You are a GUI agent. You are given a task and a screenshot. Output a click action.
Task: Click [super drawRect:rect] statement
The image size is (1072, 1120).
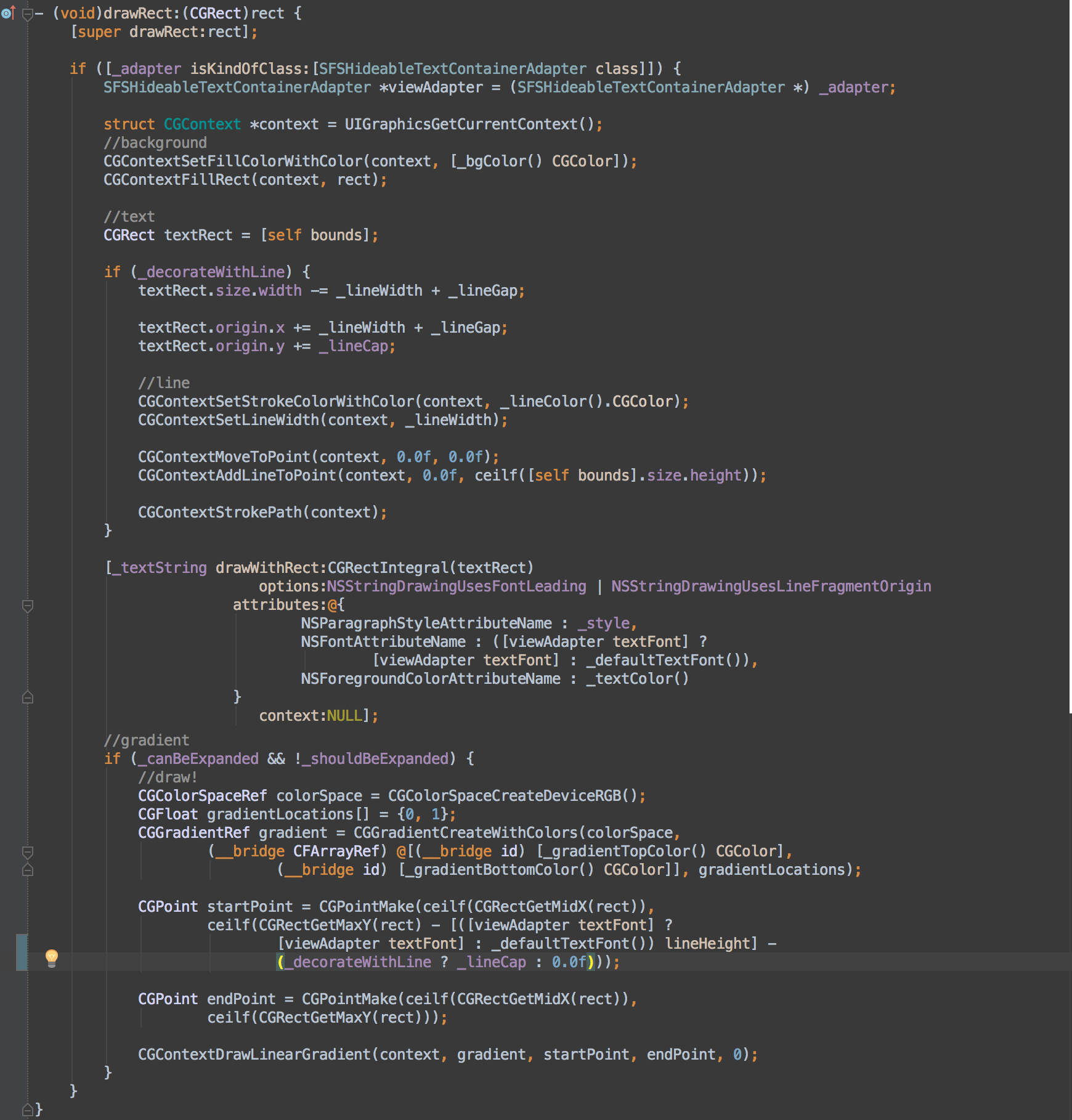coord(164,32)
